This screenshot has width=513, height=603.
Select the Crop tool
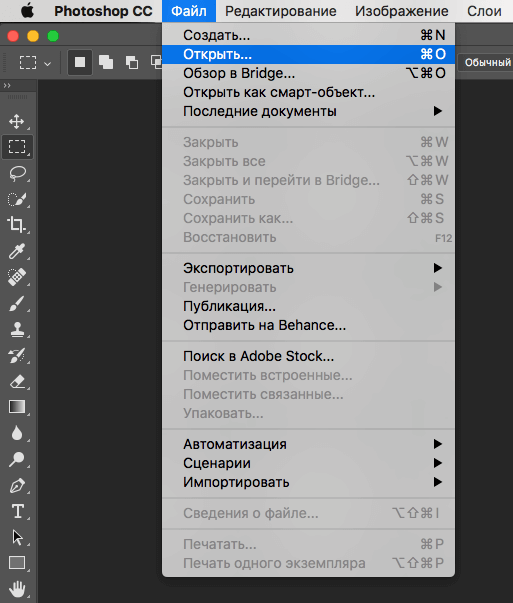(17, 225)
